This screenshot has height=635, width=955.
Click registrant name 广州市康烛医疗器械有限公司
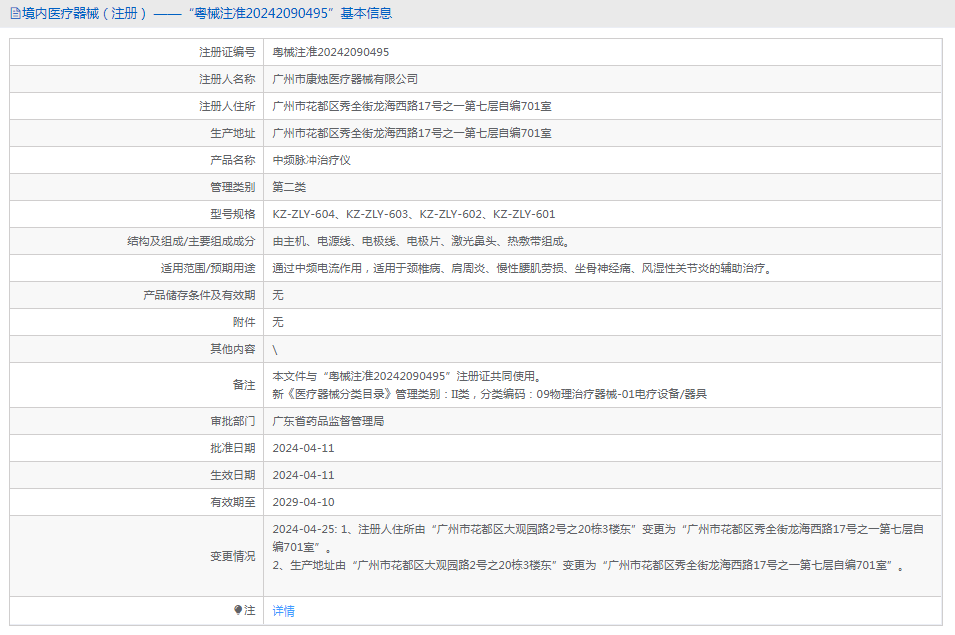coord(345,79)
